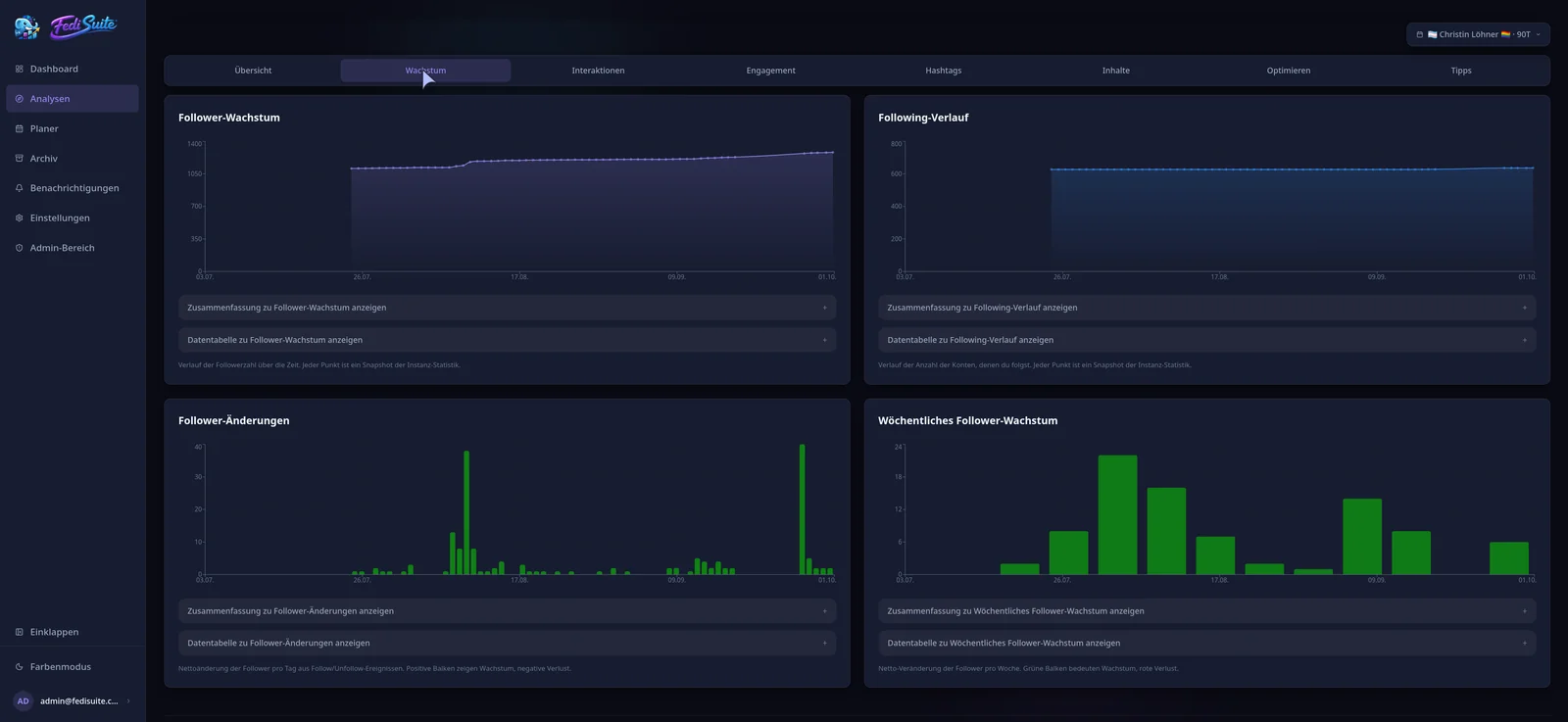1568x722 pixels.
Task: Expand Zusammenfassung zu Follower-Wachstum
Action: 507,308
